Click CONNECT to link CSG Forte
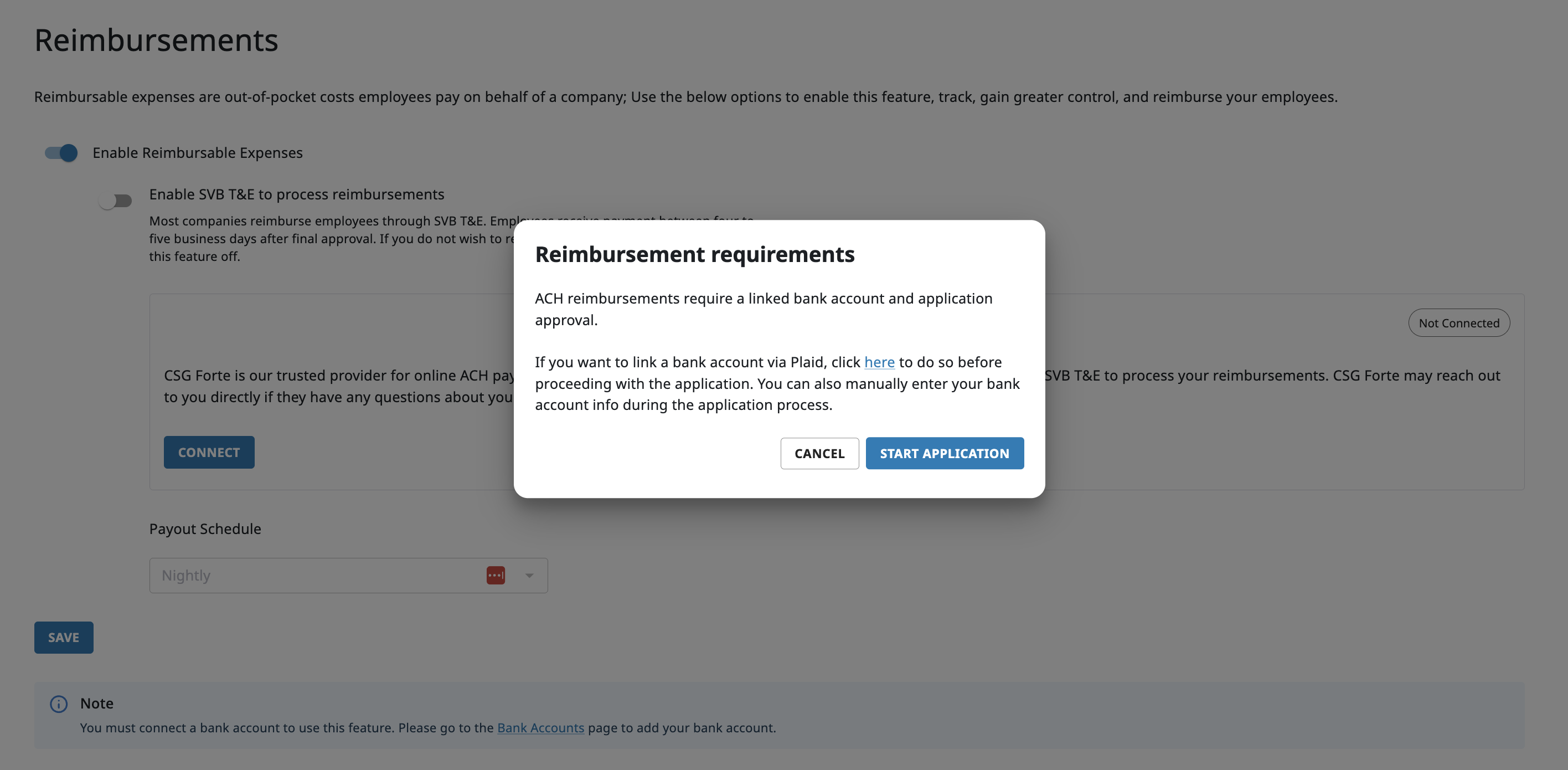This screenshot has width=1568, height=770. pos(209,452)
